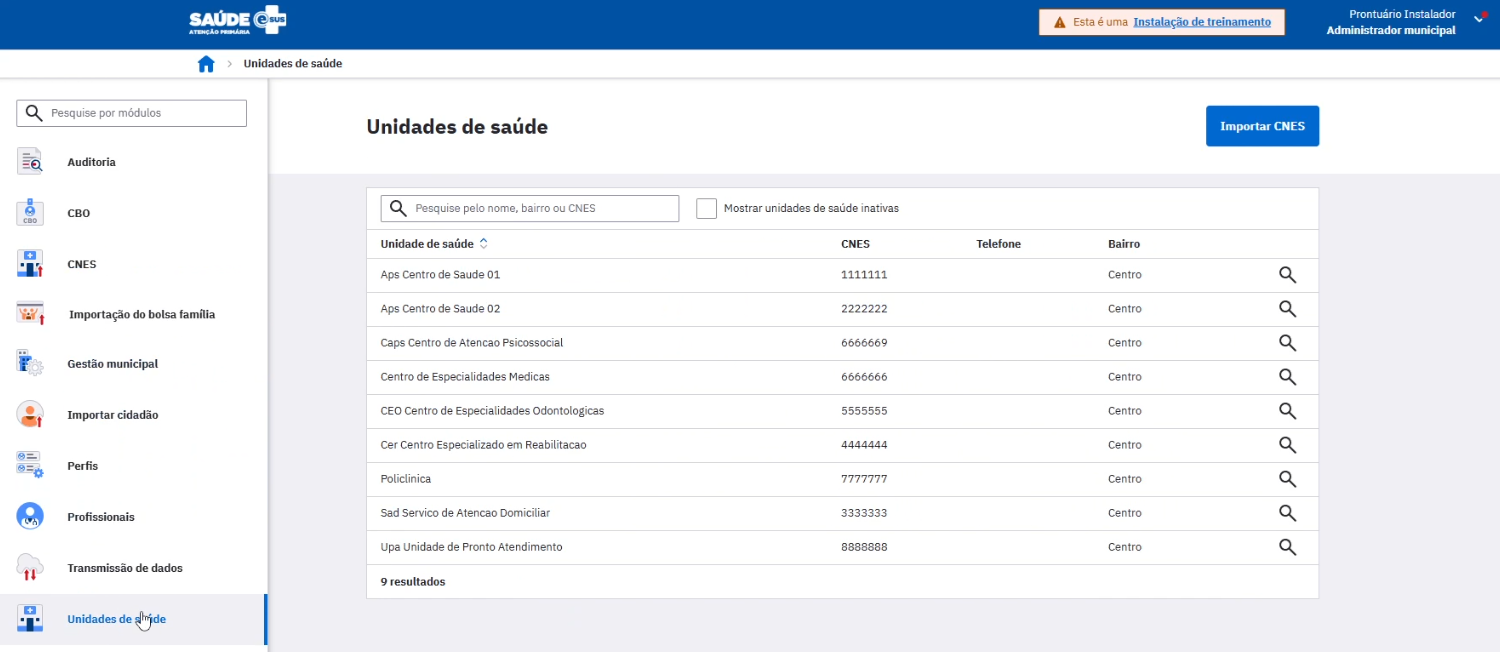Open magnifier for Caps Centro de Atencao Psicossocial

(x=1287, y=343)
